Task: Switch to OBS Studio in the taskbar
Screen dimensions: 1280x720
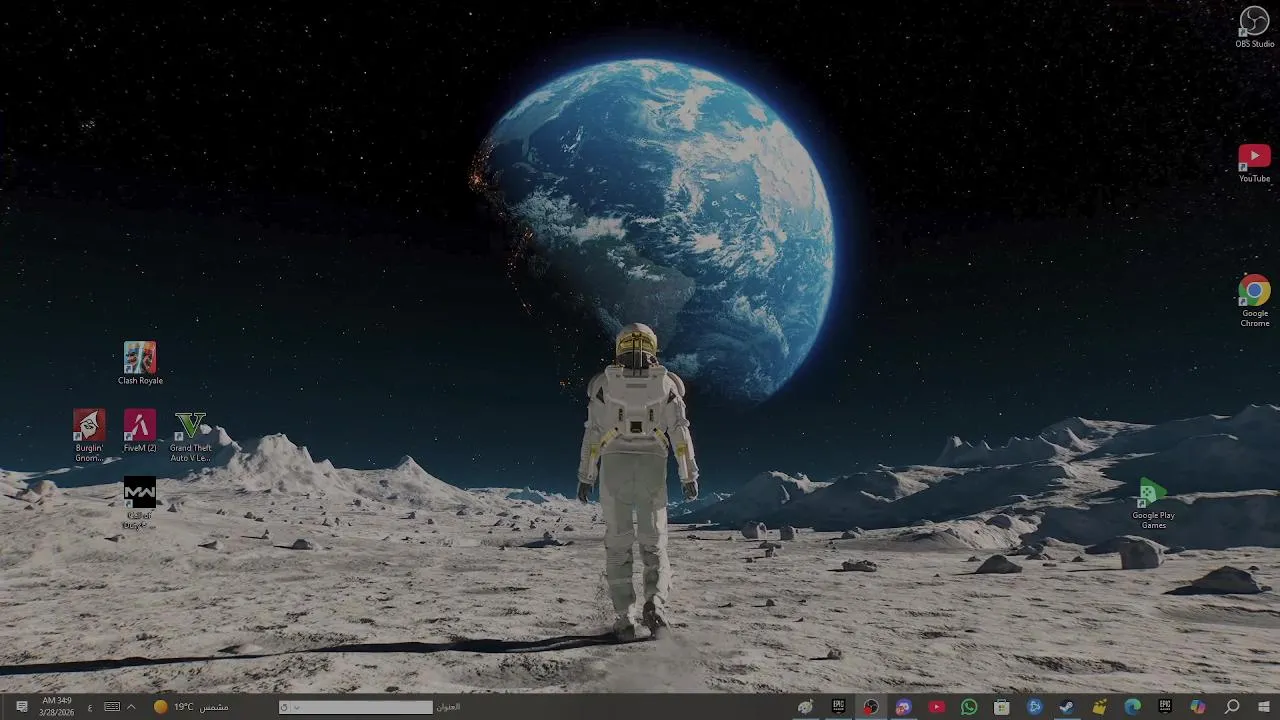Action: [x=871, y=707]
